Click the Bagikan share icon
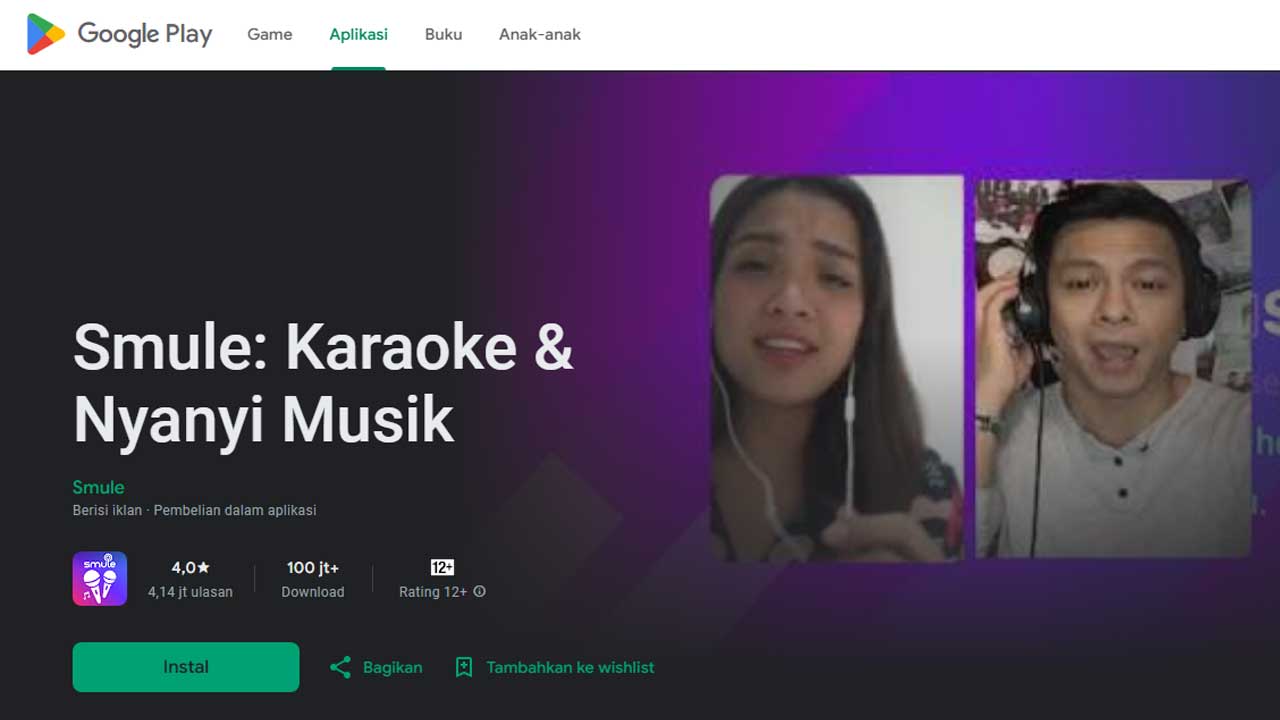 (340, 667)
